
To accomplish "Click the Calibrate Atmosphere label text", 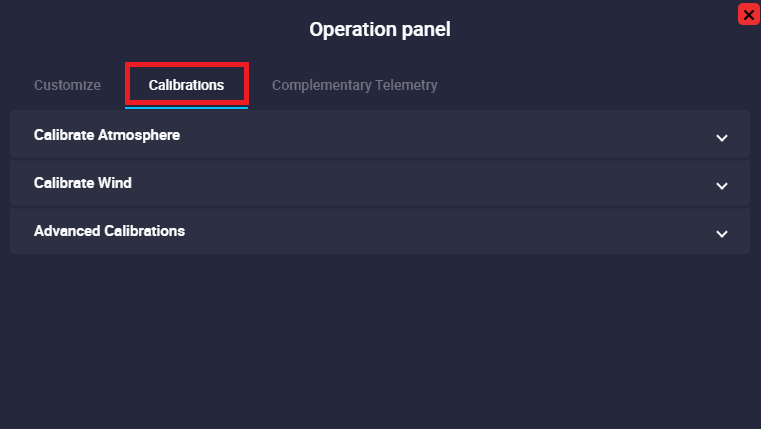I will pyautogui.click(x=107, y=135).
